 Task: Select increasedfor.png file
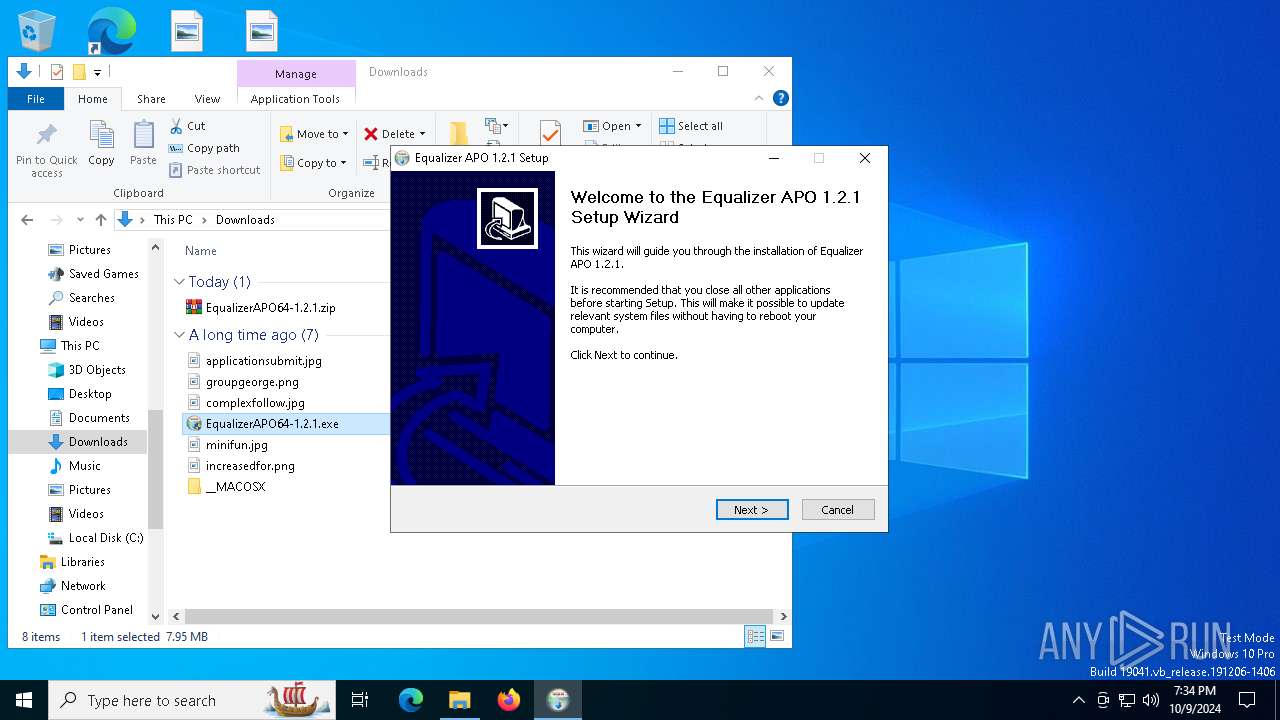(241, 466)
